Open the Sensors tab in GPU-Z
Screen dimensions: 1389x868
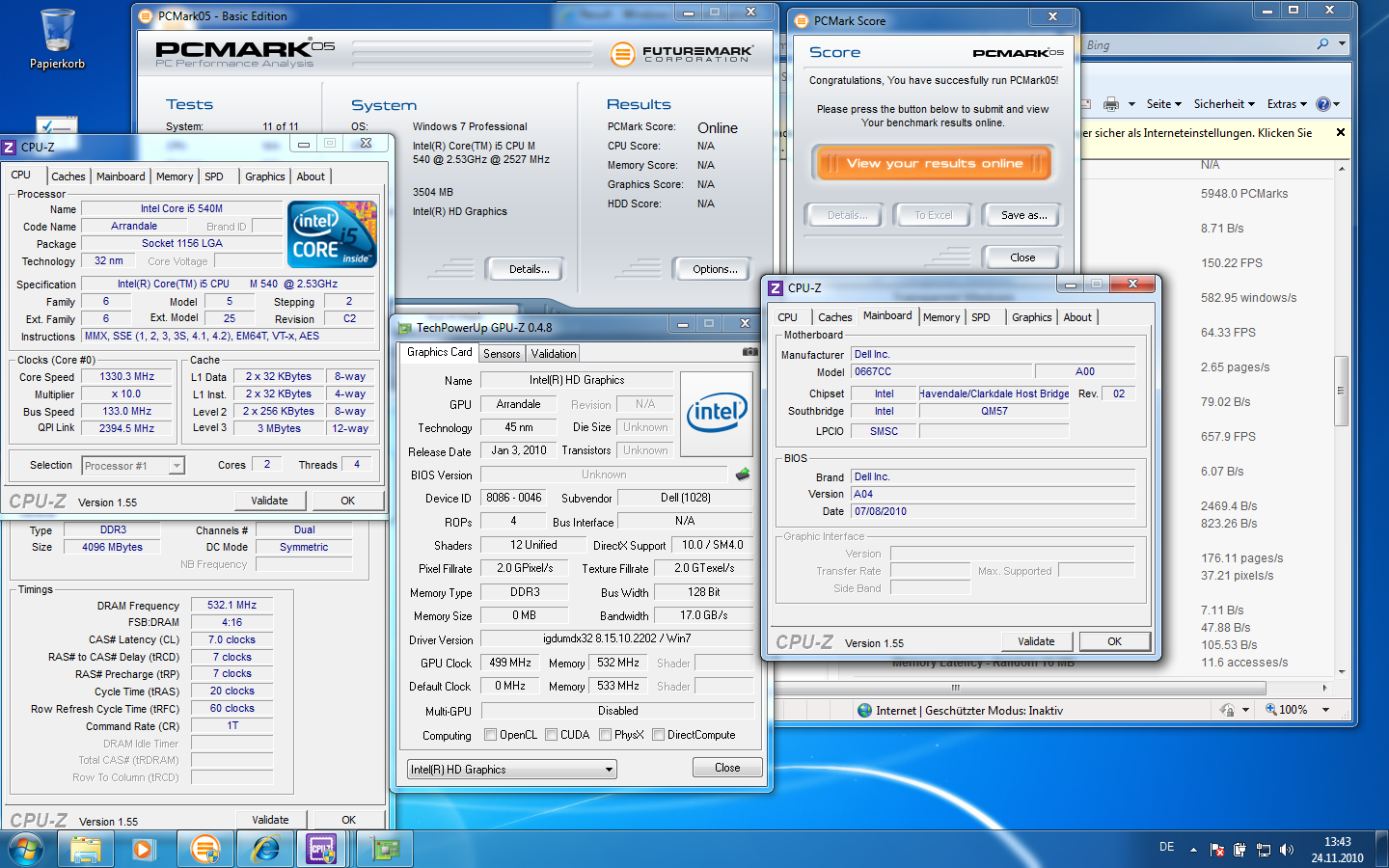tap(502, 354)
